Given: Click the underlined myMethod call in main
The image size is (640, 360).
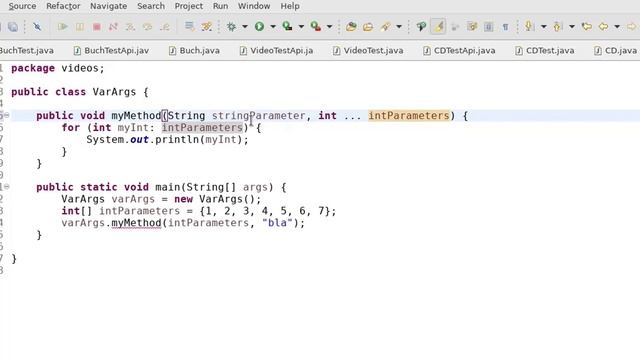Looking at the screenshot, I should (x=136, y=223).
